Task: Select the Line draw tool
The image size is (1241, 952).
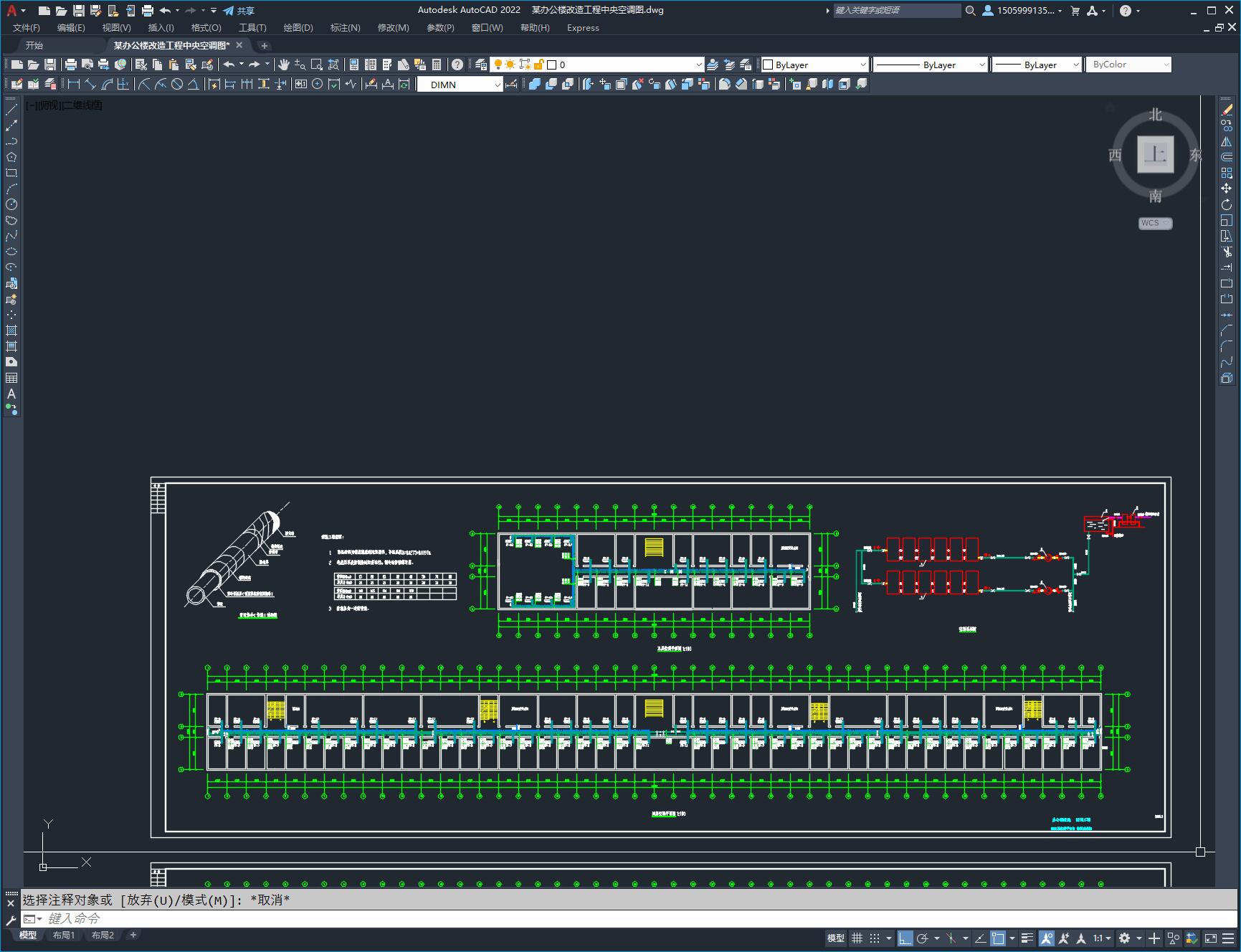Action: coord(11,110)
